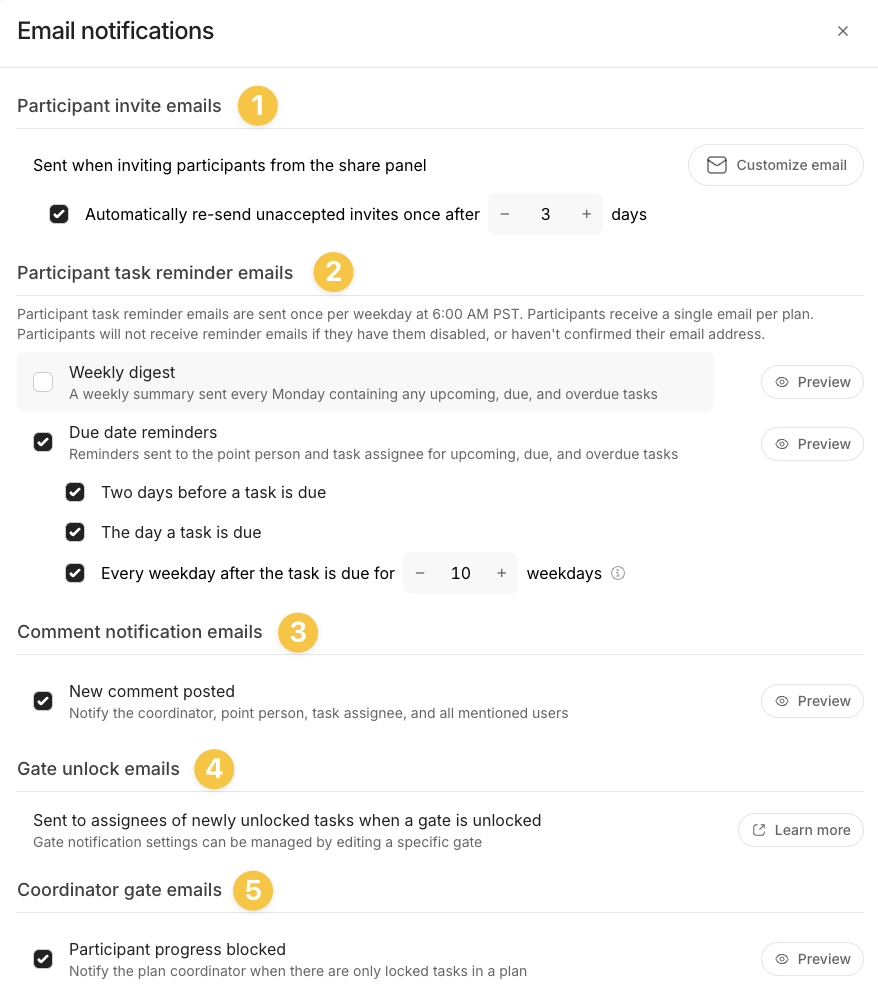Increase invite re-send days with plus
Screen dimensions: 878x1004
pyautogui.click(x=586, y=214)
